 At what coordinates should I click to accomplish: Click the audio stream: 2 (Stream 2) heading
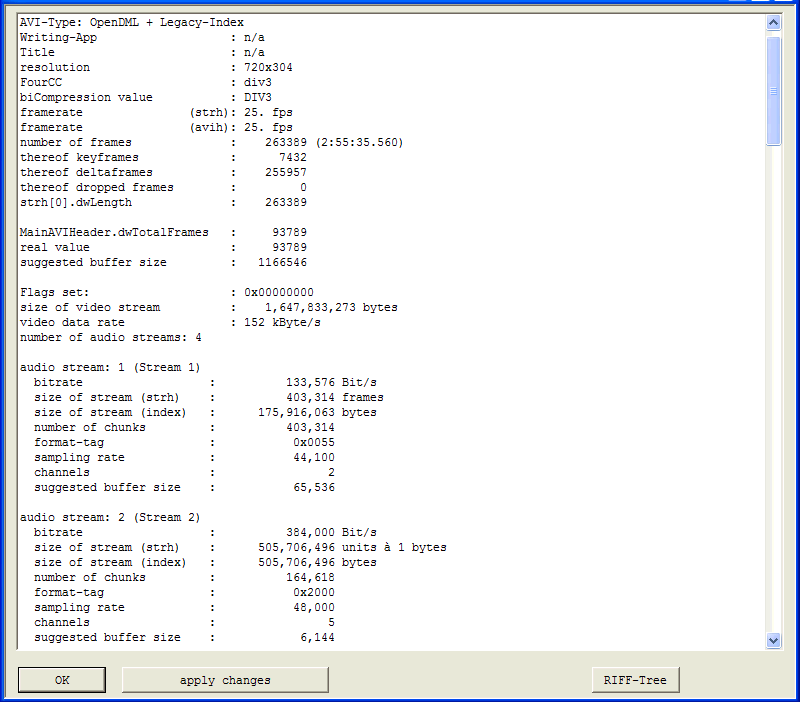pyautogui.click(x=110, y=517)
